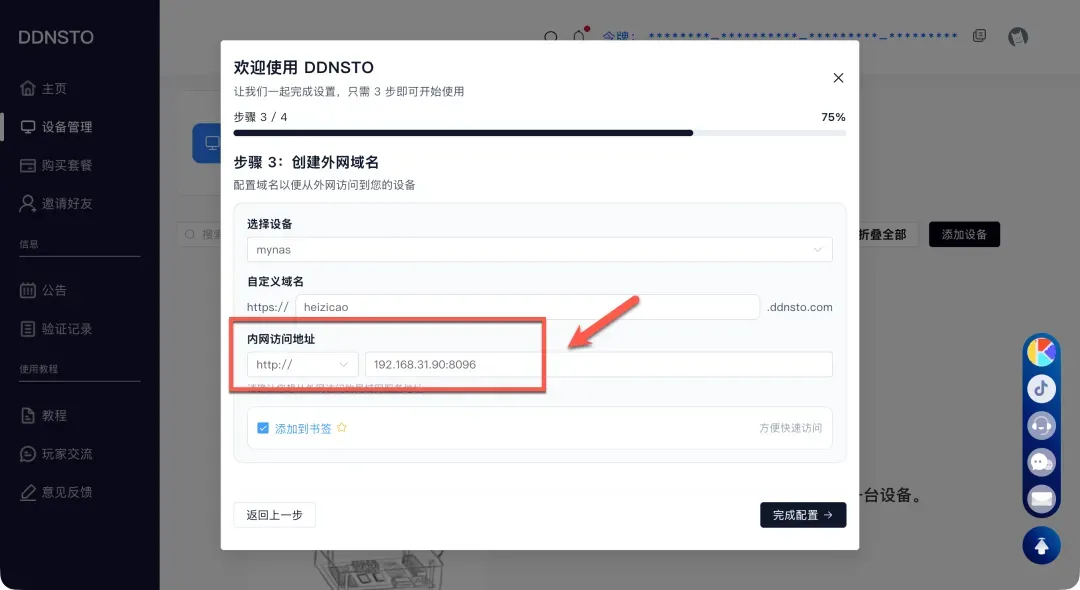Click the 192.168.31.90:8096 address field
The width and height of the screenshot is (1080, 590).
(599, 364)
